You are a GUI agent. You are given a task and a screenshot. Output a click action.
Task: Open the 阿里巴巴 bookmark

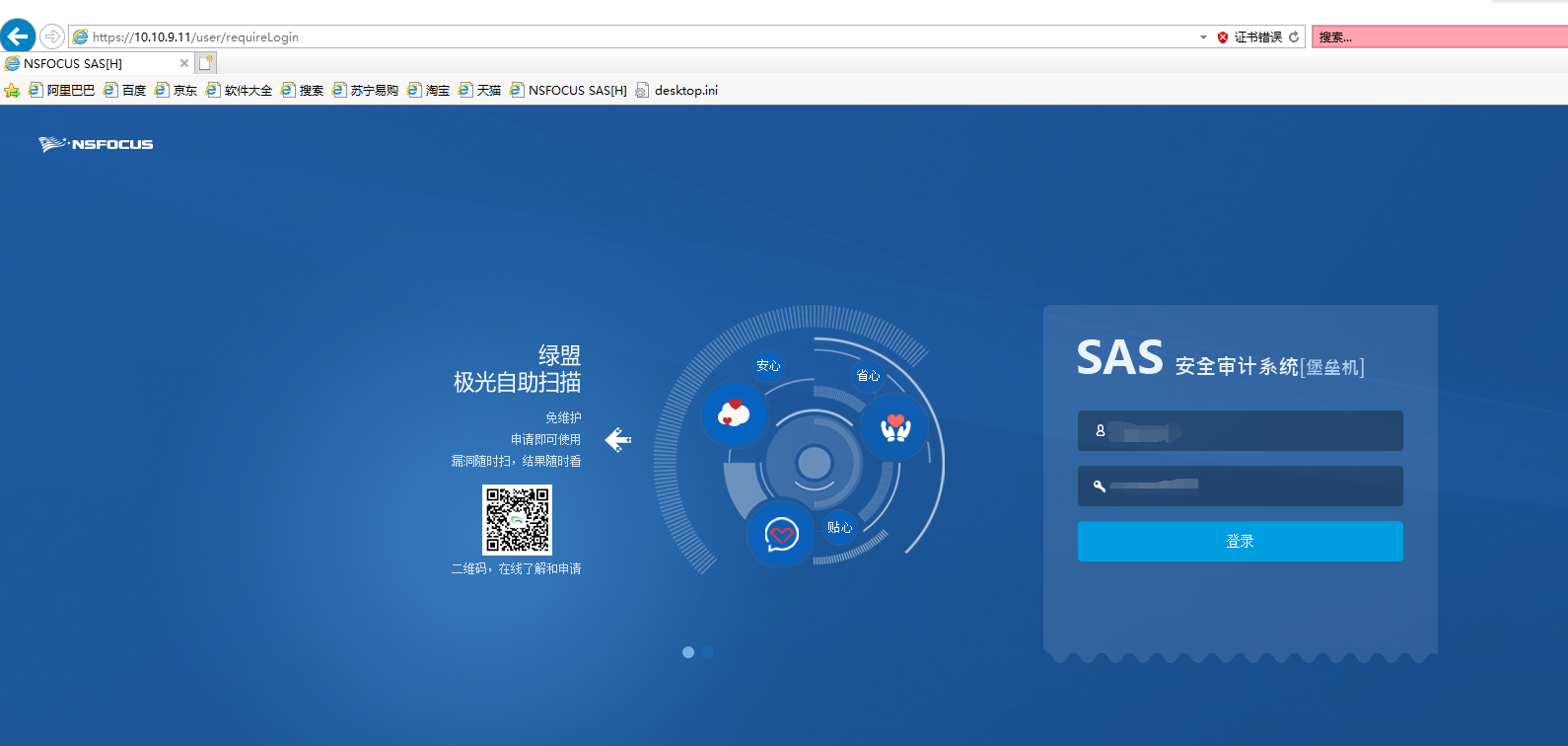tap(62, 90)
